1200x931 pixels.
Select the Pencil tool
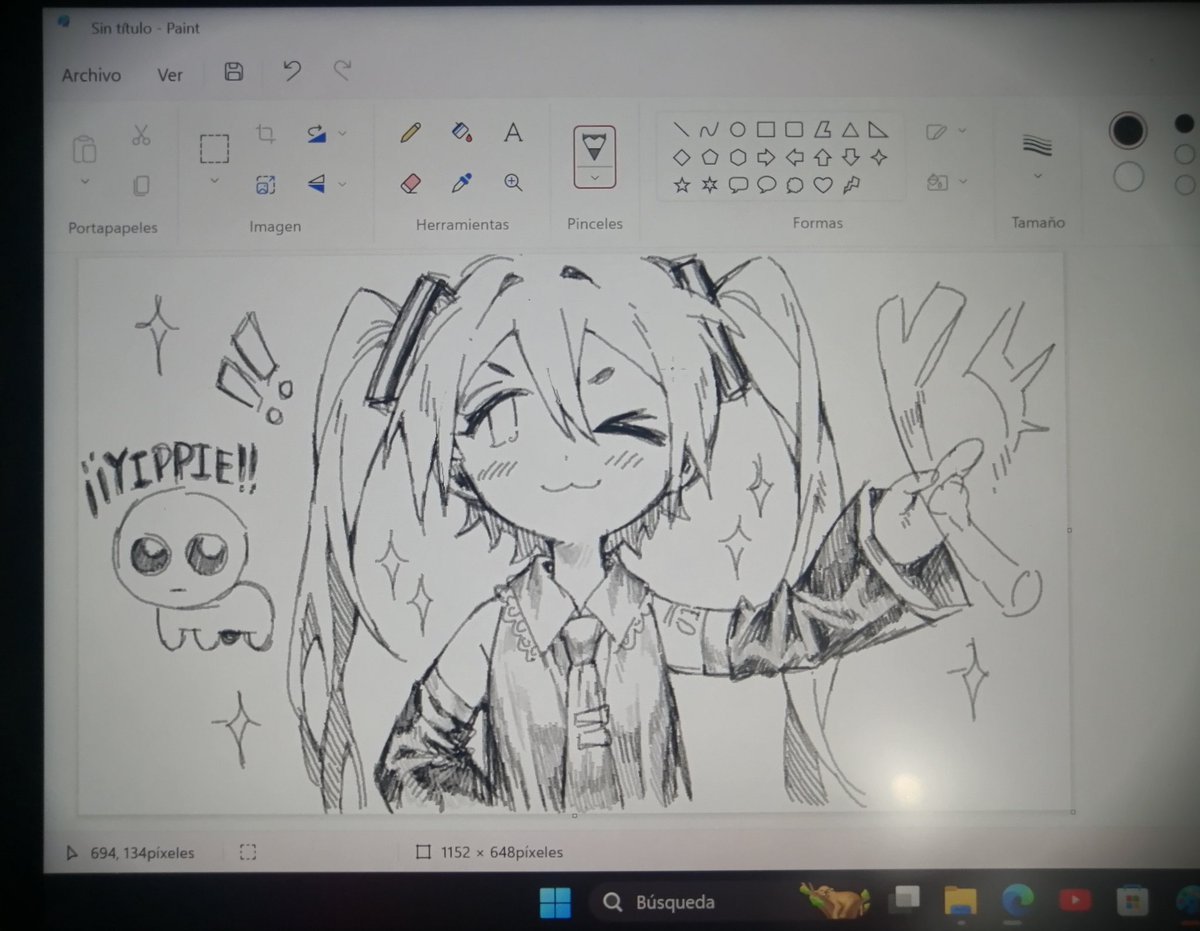click(x=411, y=133)
